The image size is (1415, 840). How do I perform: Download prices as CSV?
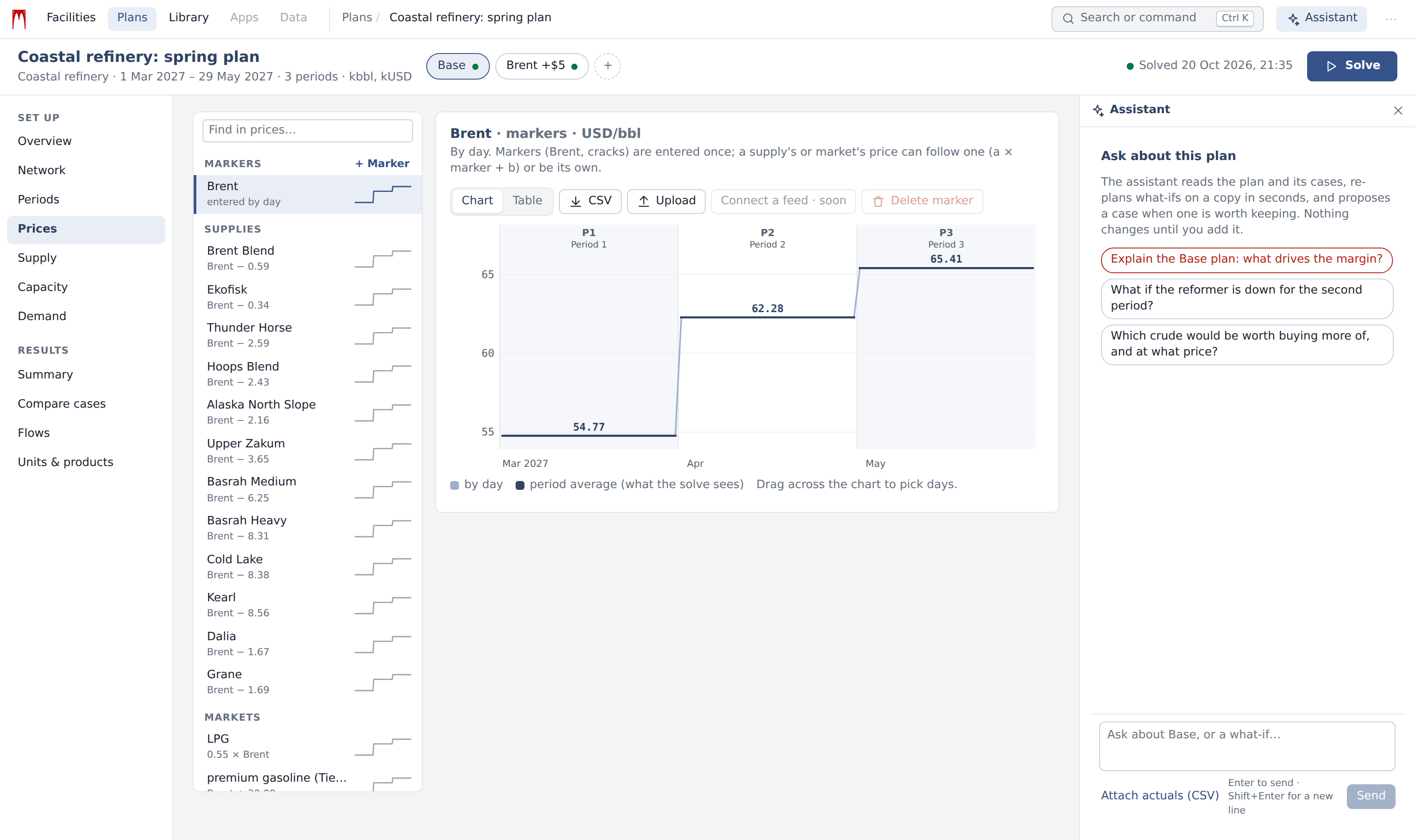pyautogui.click(x=590, y=201)
